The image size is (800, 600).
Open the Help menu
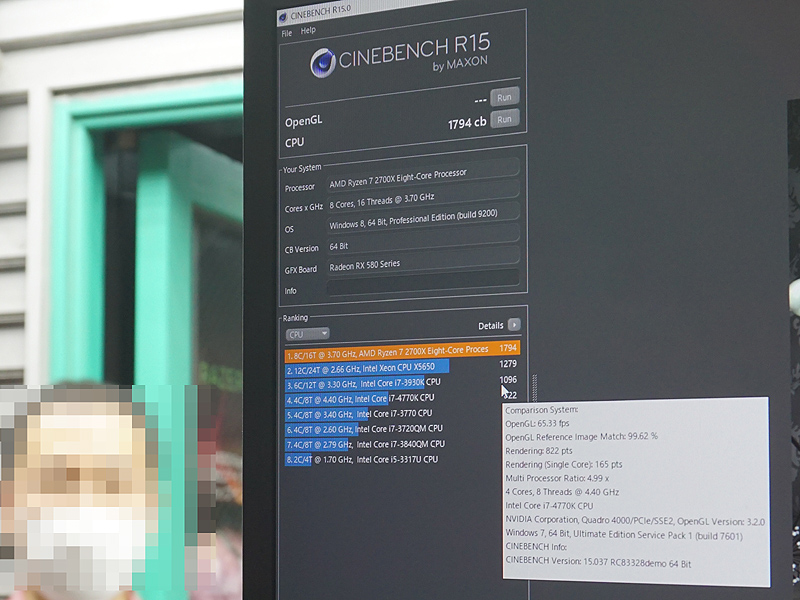[308, 31]
